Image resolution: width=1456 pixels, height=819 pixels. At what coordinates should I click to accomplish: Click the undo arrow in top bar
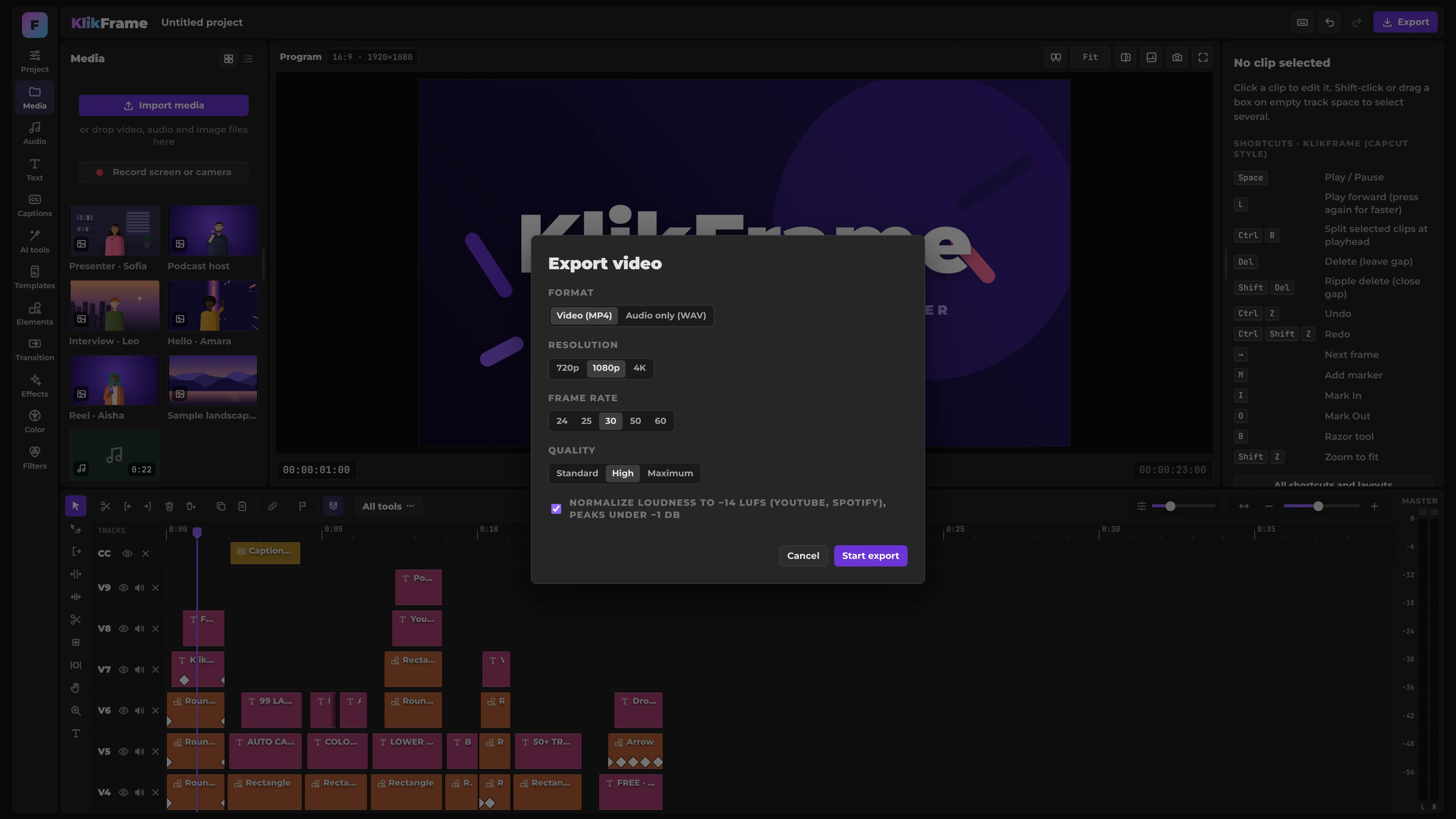[x=1329, y=23]
